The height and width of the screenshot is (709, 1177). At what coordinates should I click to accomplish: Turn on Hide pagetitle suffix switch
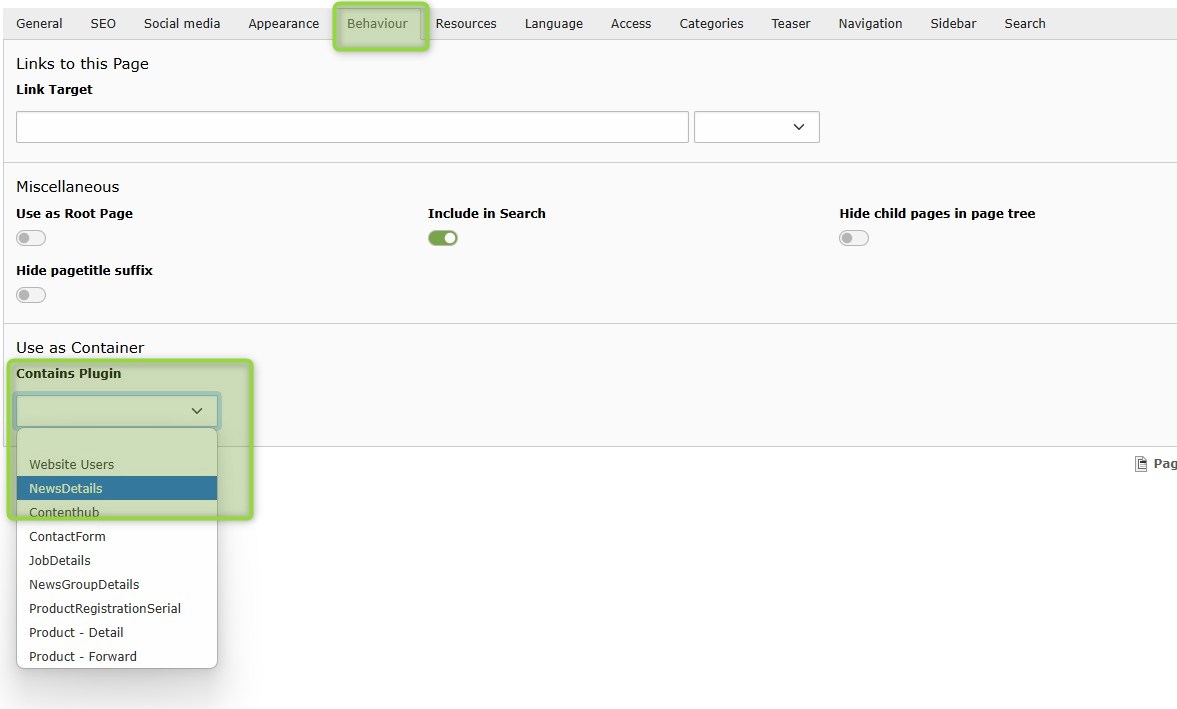pos(31,295)
